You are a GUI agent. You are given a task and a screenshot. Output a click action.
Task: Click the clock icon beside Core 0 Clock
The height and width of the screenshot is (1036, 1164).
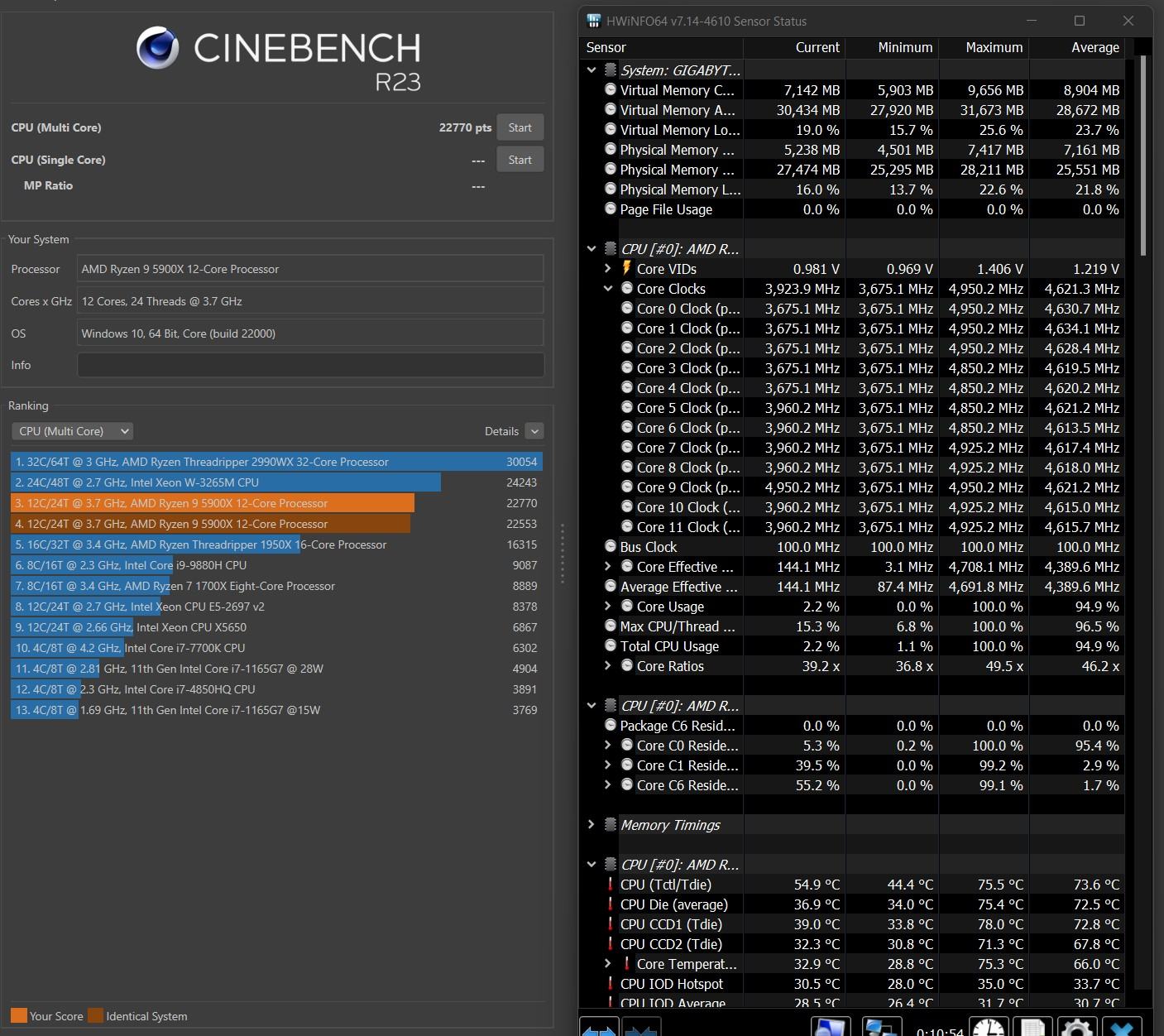coord(627,308)
